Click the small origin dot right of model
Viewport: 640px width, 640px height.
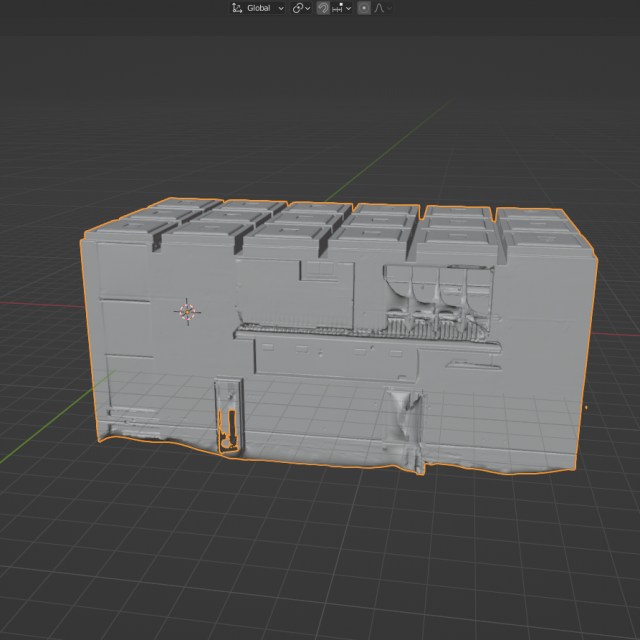[586, 407]
